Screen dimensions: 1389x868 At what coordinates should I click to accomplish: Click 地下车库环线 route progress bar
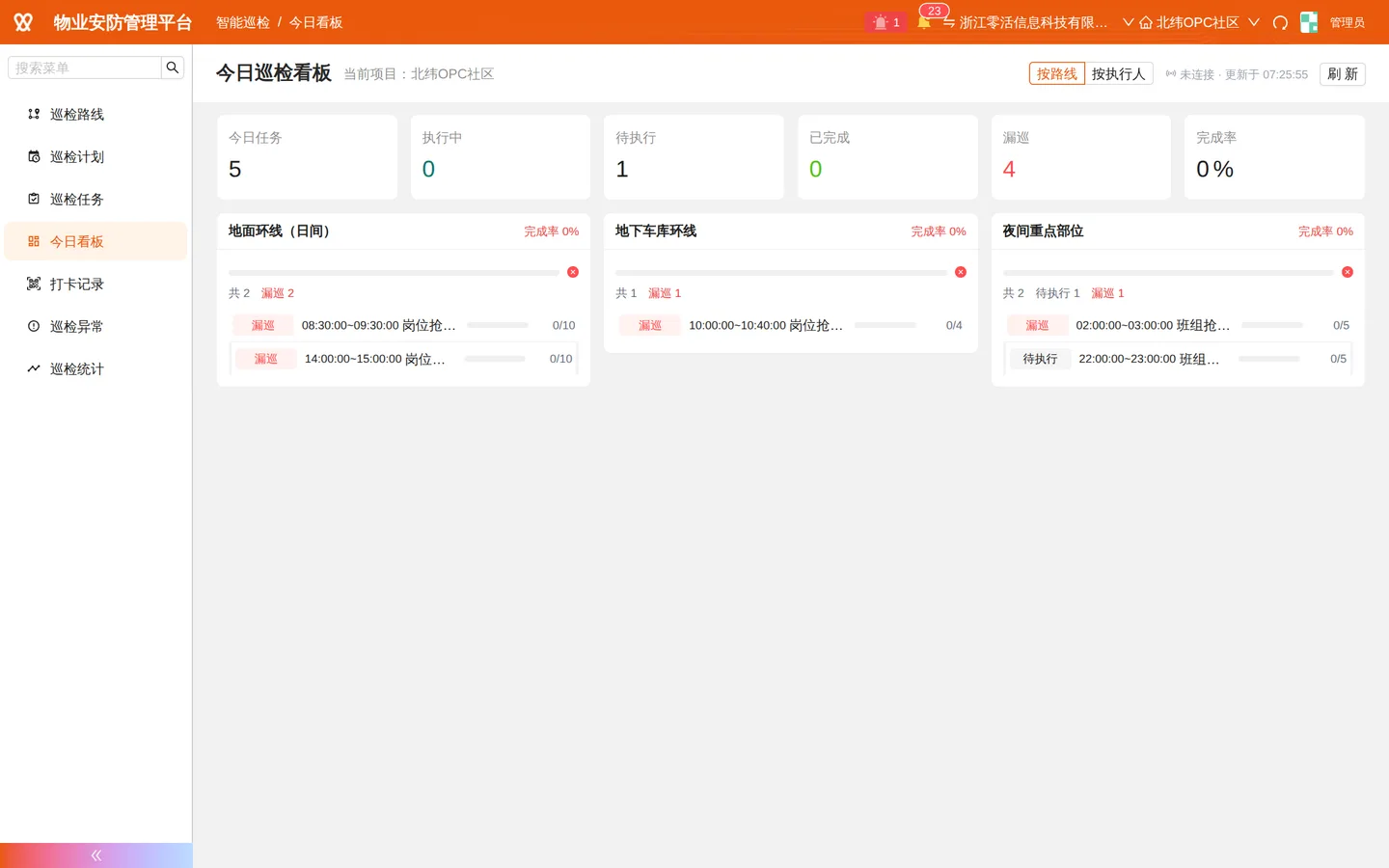tap(781, 273)
